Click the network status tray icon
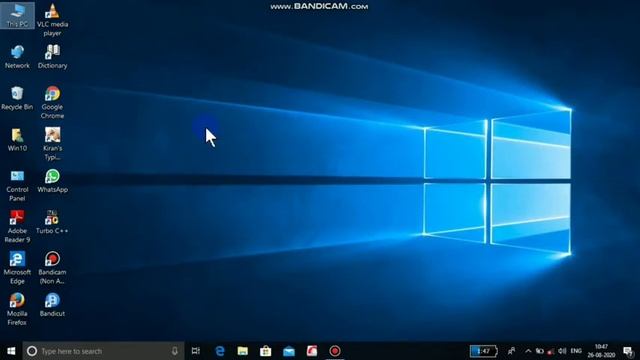The width and height of the screenshot is (640, 360). pos(551,351)
